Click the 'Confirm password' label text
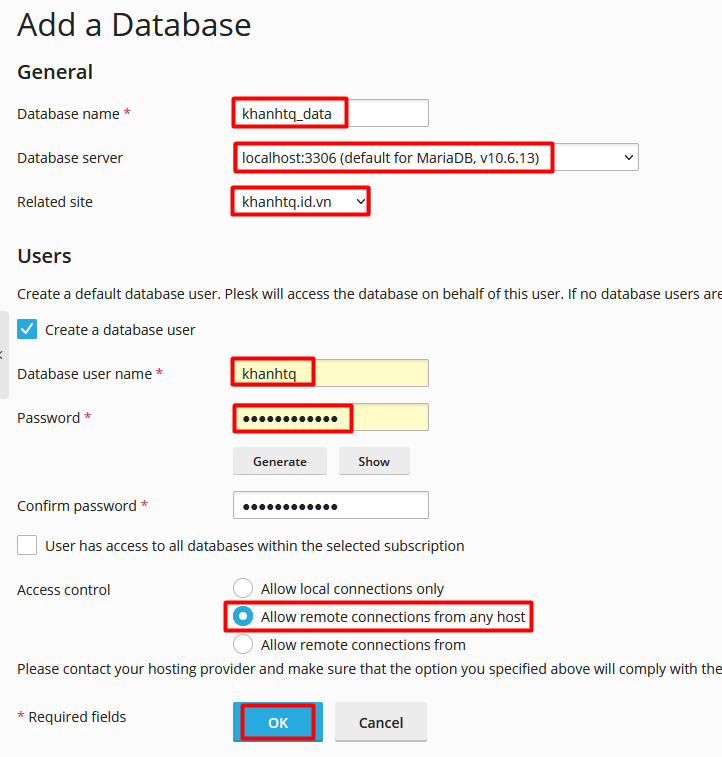This screenshot has height=757, width=722. click(76, 506)
